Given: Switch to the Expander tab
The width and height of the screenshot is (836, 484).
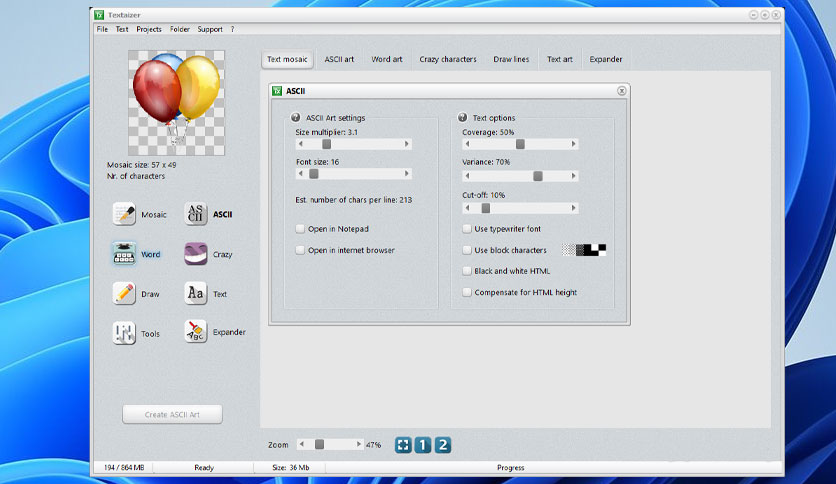Looking at the screenshot, I should pos(606,59).
